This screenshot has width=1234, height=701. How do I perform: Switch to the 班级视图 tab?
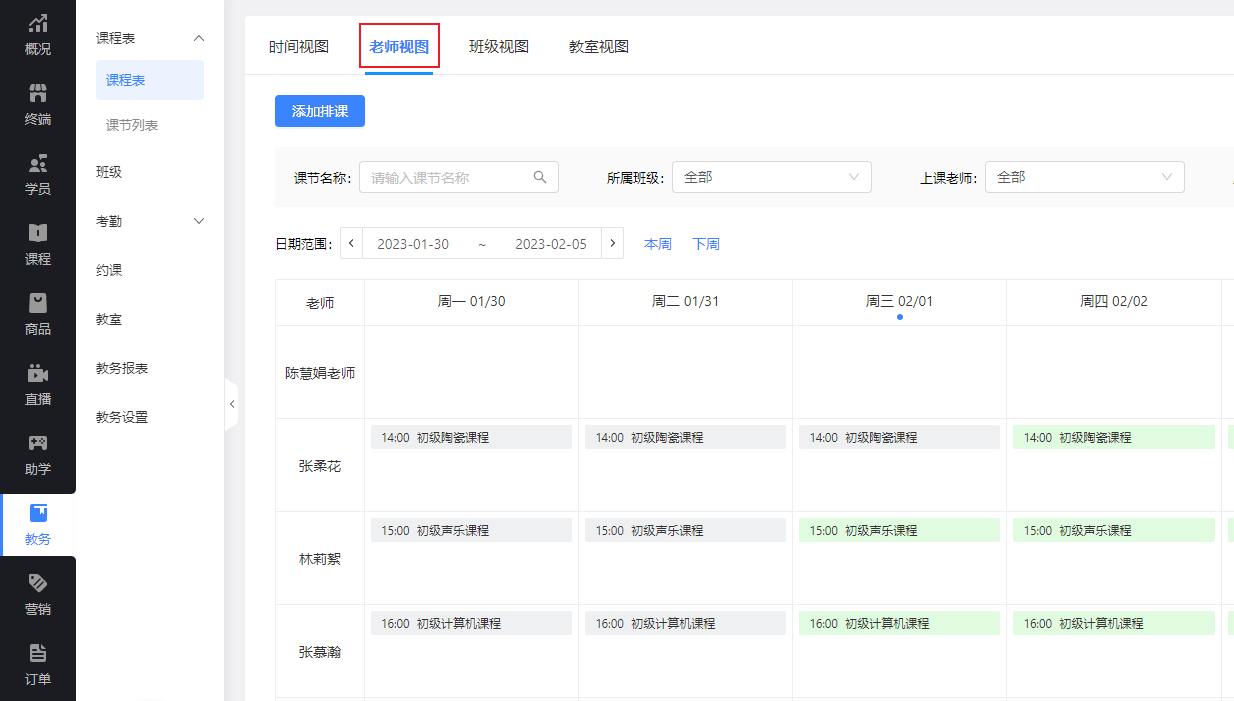(499, 47)
